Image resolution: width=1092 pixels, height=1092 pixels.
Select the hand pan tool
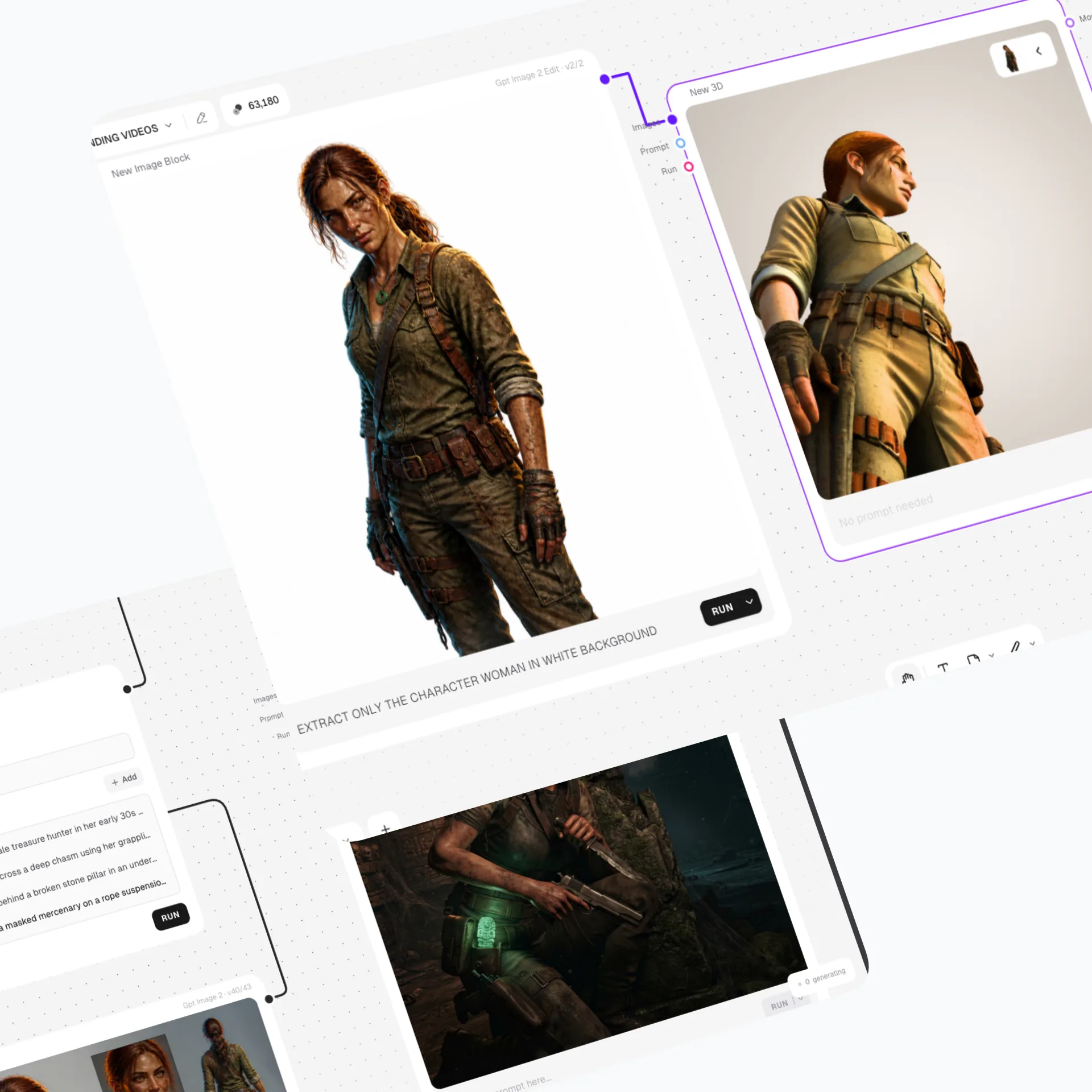[x=907, y=678]
